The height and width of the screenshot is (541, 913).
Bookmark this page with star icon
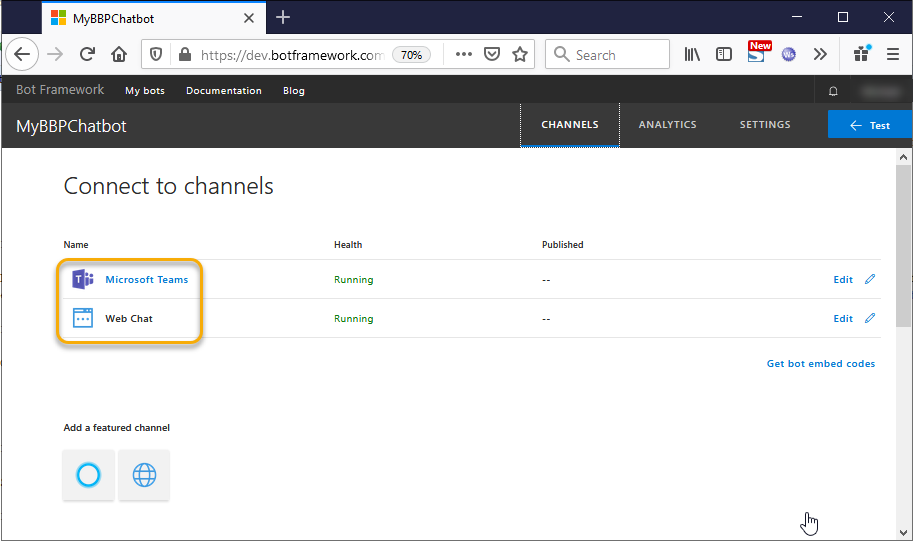(520, 54)
